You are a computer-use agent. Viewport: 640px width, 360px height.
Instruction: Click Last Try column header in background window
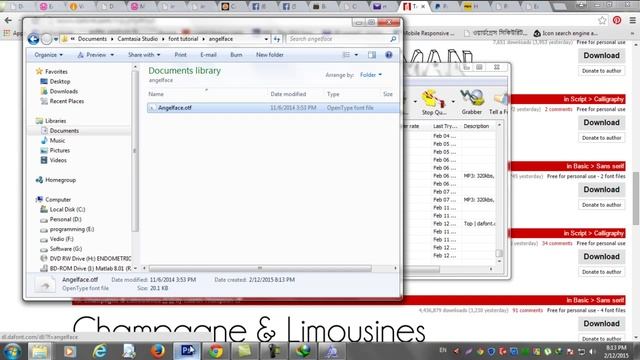[x=445, y=126]
